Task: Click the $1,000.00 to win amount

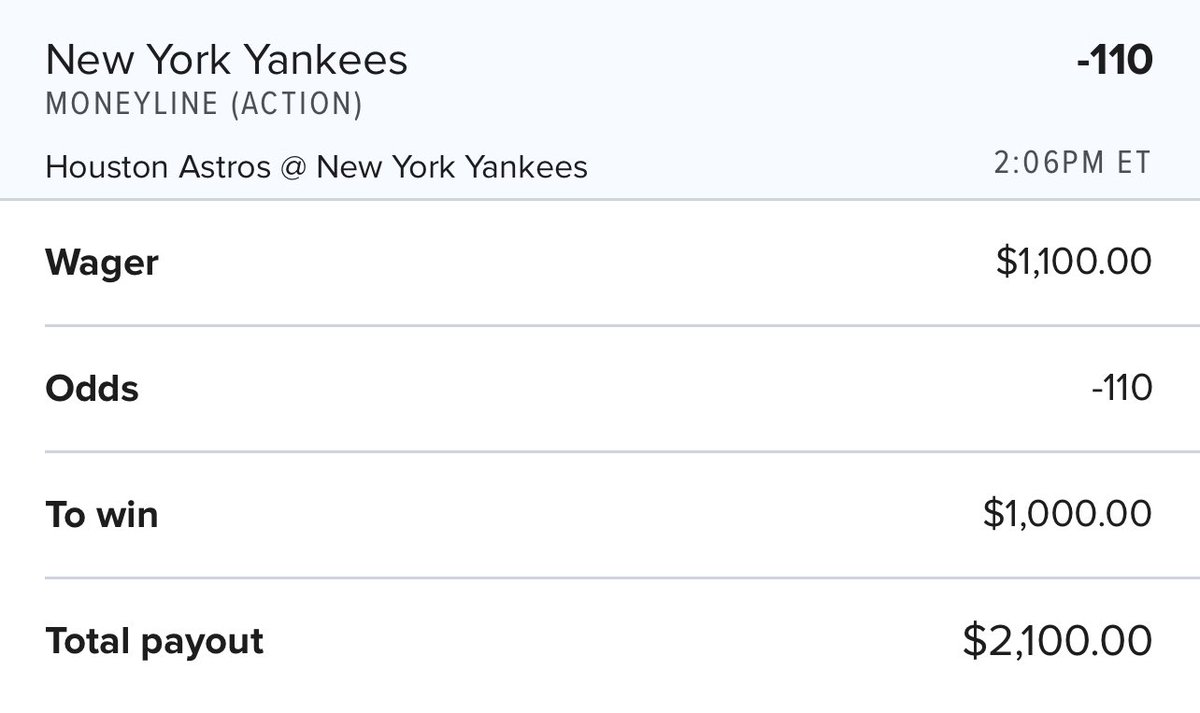Action: (x=1067, y=515)
